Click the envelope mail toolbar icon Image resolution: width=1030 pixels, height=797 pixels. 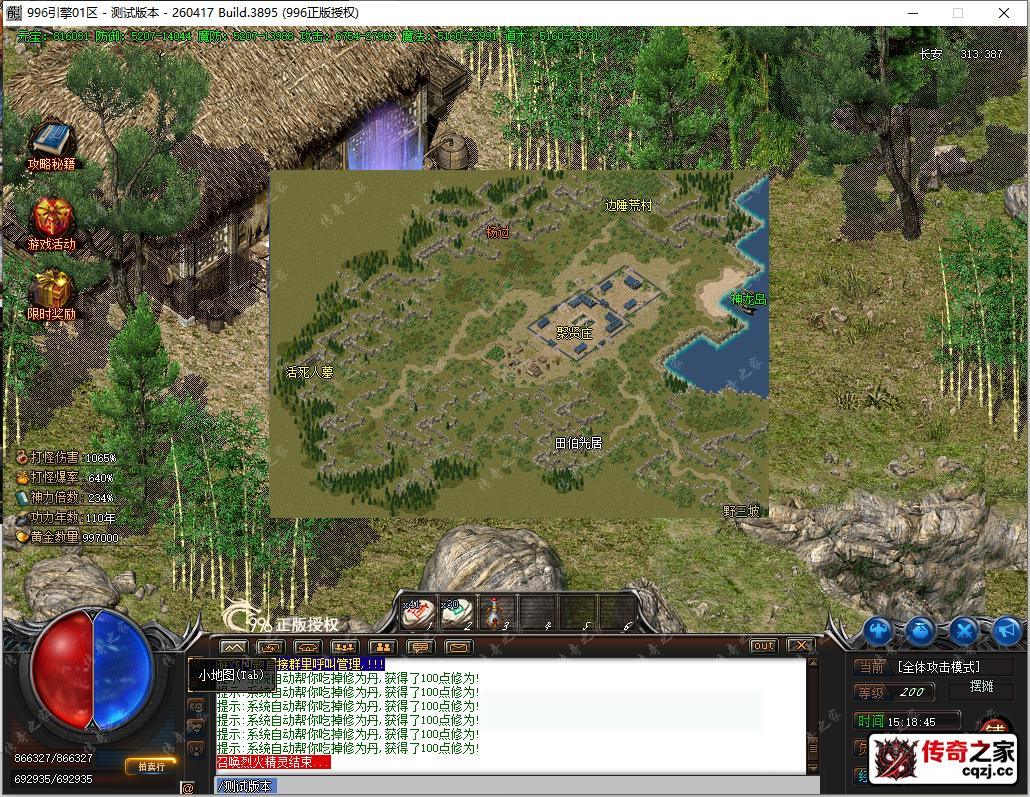point(459,647)
